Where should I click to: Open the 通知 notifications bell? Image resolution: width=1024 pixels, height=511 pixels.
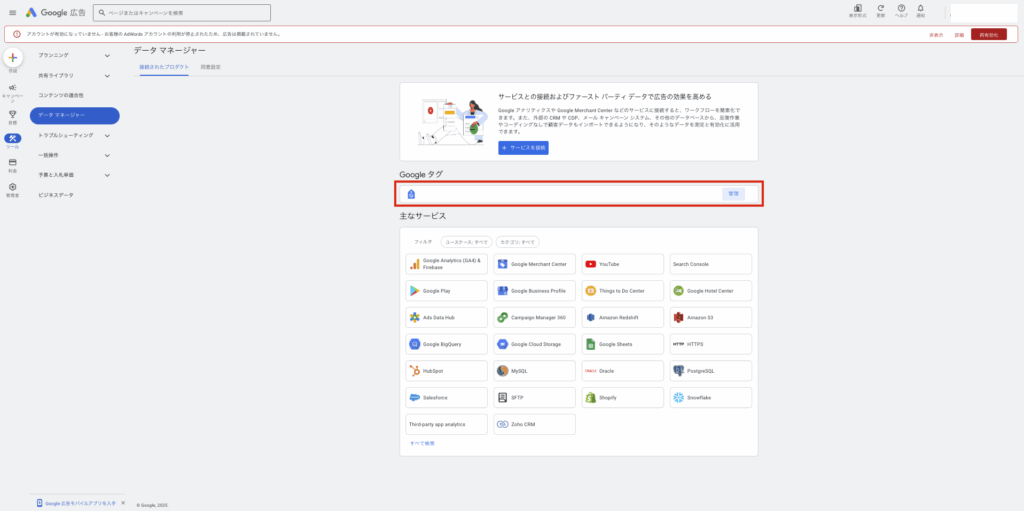pyautogui.click(x=920, y=10)
